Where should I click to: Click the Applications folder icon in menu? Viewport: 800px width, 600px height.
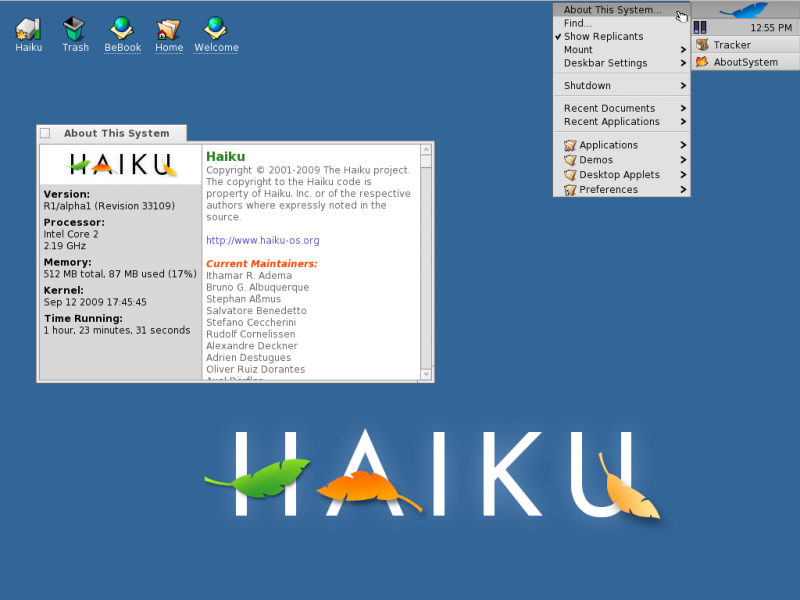click(570, 145)
